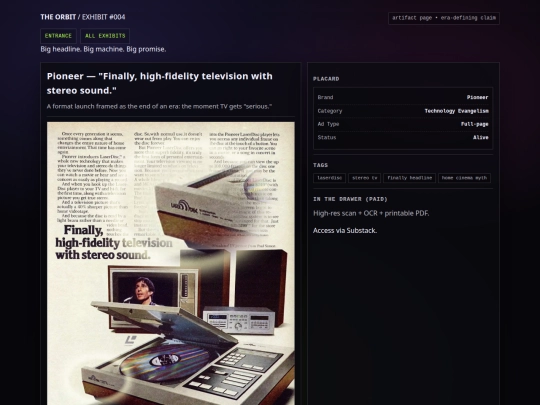Select the laserdisc tag
The image size is (540, 405).
[330, 178]
